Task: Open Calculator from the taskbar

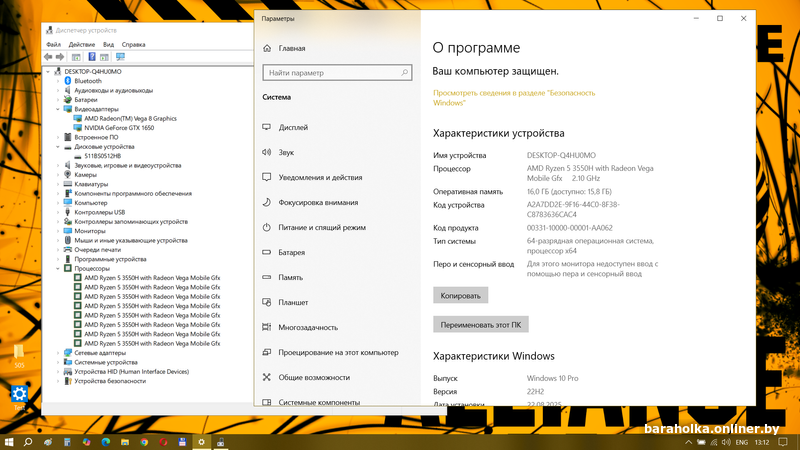Action: pos(67,442)
